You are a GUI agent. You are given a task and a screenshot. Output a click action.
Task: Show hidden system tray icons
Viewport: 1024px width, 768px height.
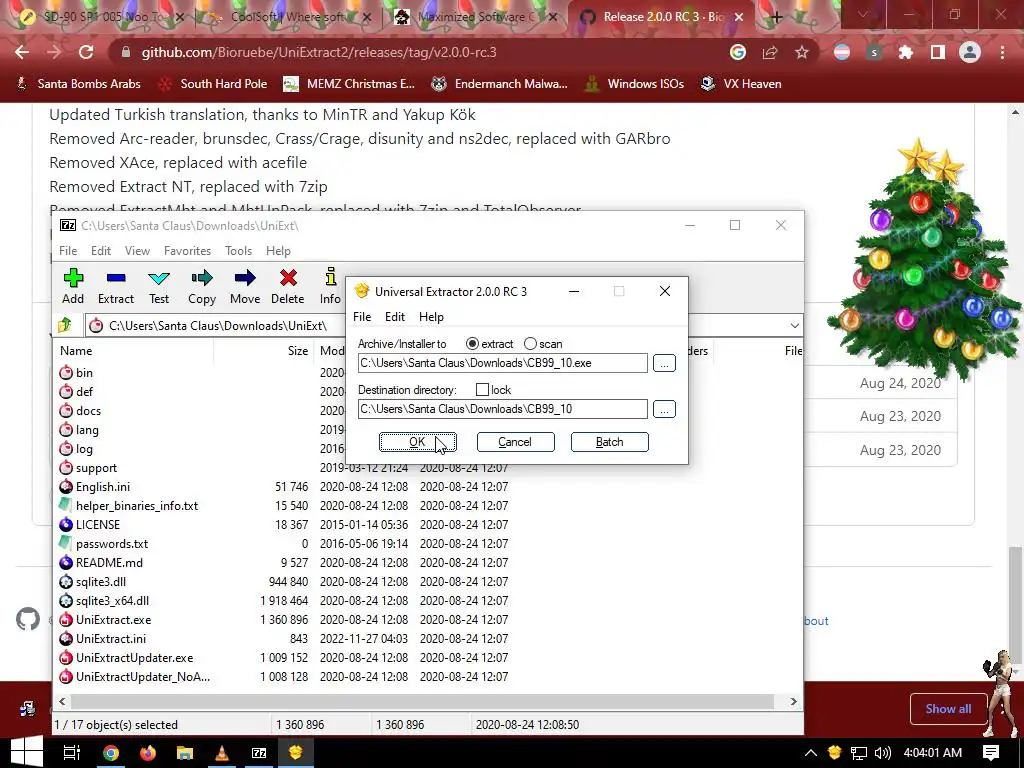810,753
